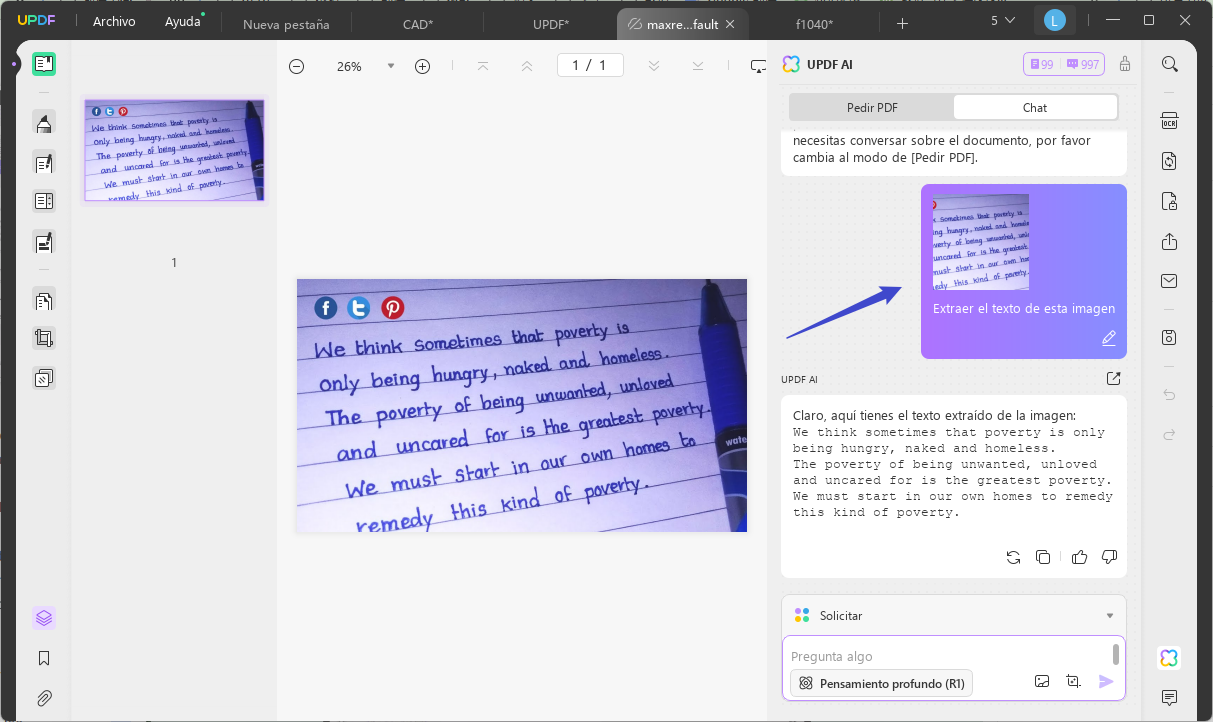Open the Search magnifier in right sidebar
Screen dimensions: 1213x722
click(x=1169, y=64)
